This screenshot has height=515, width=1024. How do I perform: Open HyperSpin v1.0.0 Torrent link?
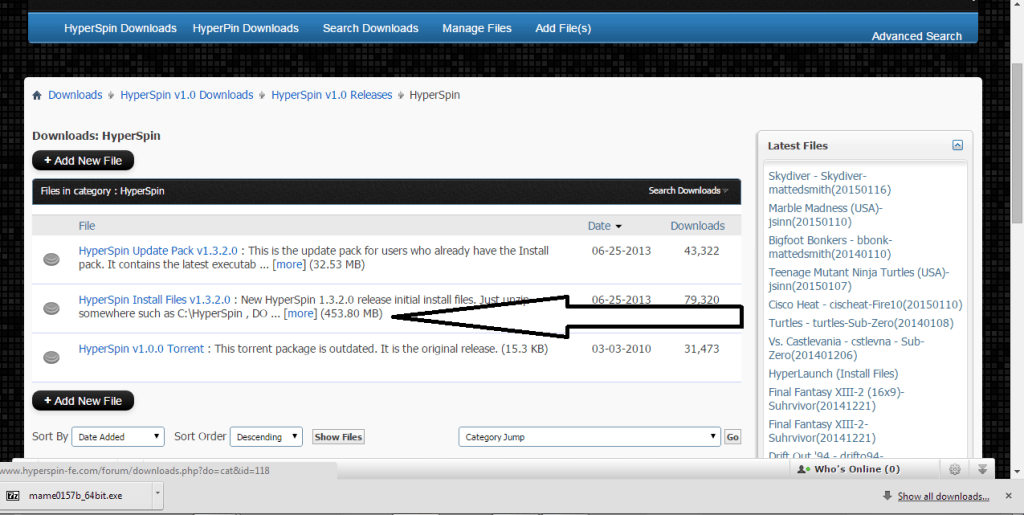click(x=141, y=349)
